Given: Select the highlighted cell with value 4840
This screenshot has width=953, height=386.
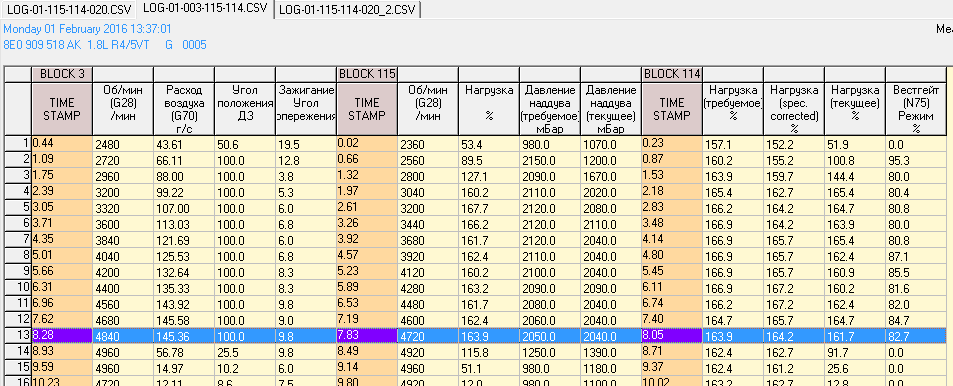Looking at the screenshot, I should [x=123, y=335].
